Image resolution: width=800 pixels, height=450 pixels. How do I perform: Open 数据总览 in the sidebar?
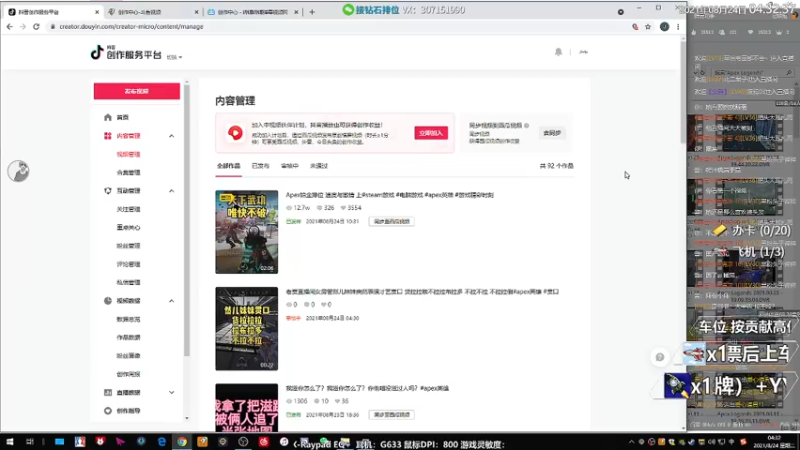[x=128, y=319]
